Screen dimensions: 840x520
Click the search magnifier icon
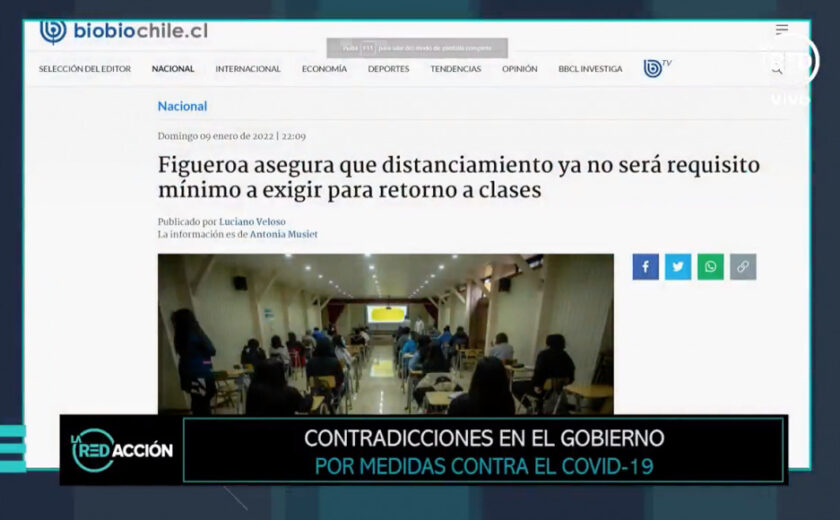tap(776, 69)
